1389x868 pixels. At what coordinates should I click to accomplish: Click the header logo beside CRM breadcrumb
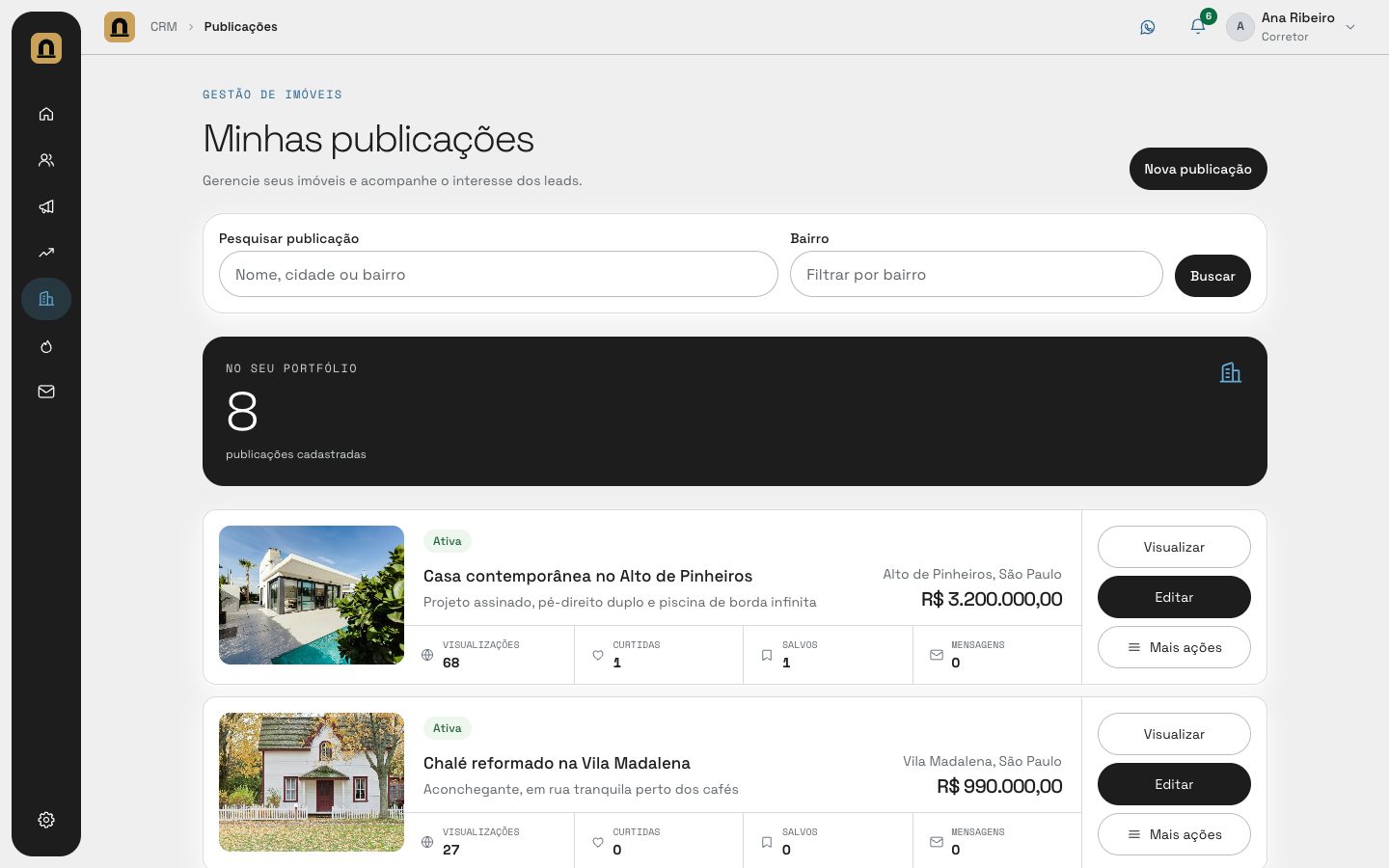coord(120,27)
